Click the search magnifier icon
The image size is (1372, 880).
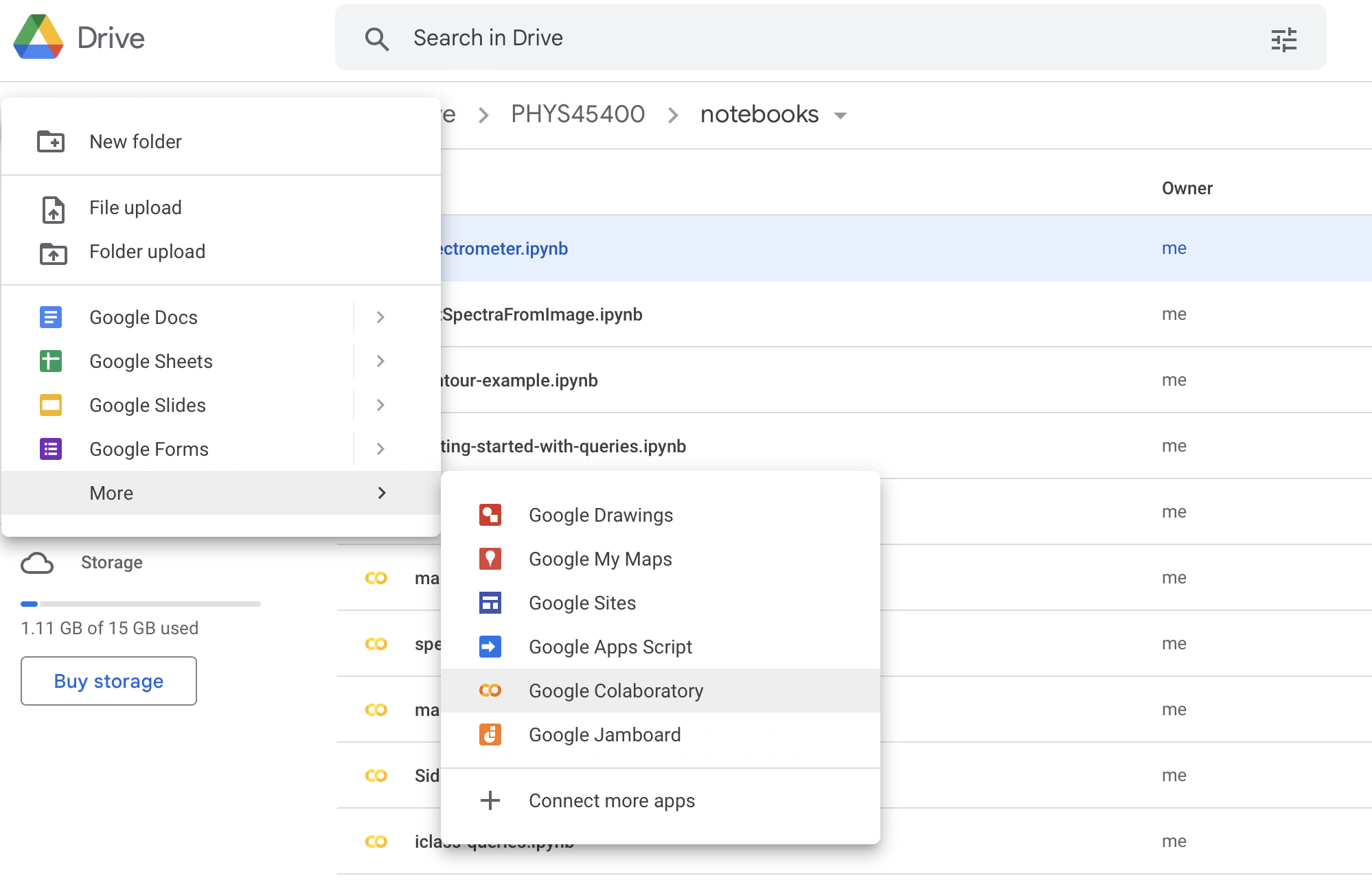[x=376, y=38]
